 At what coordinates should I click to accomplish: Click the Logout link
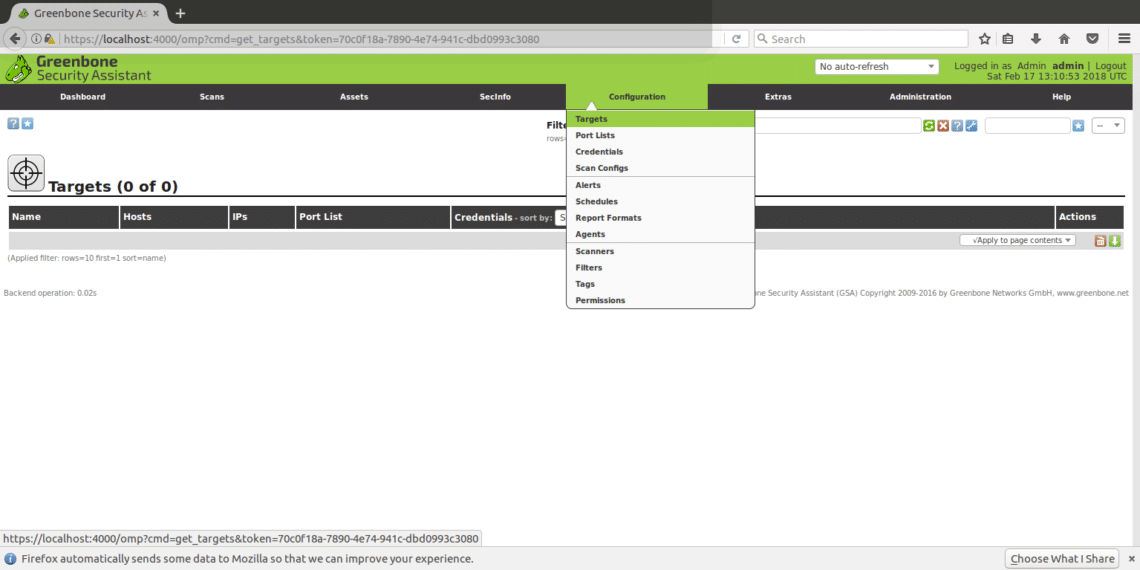(1110, 66)
